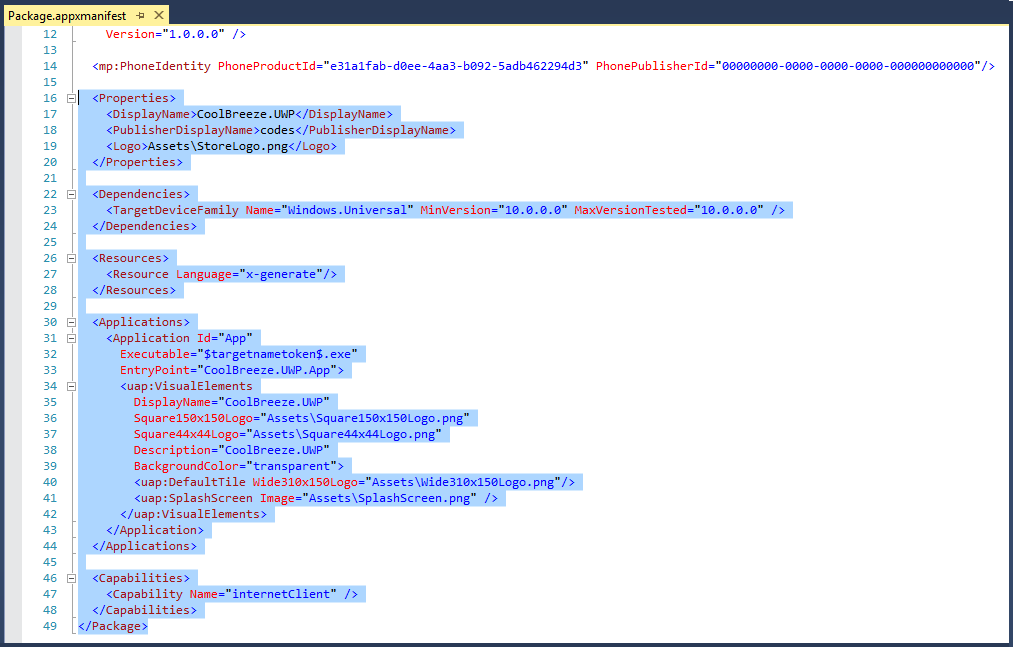Collapse the Resources section

click(x=70, y=258)
